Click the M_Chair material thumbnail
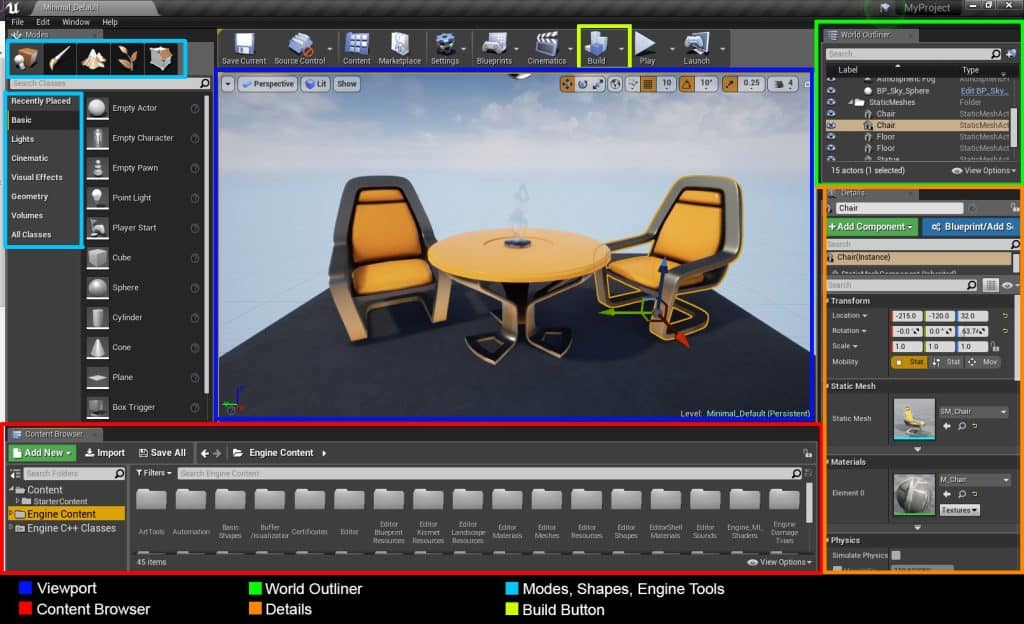Image resolution: width=1024 pixels, height=624 pixels. click(914, 495)
